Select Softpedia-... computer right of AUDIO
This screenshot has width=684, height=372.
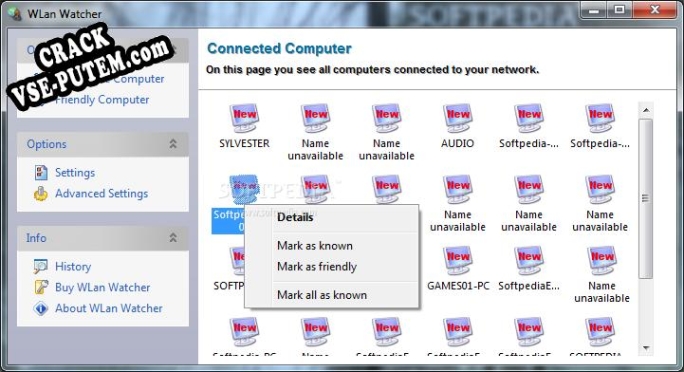coord(529,118)
